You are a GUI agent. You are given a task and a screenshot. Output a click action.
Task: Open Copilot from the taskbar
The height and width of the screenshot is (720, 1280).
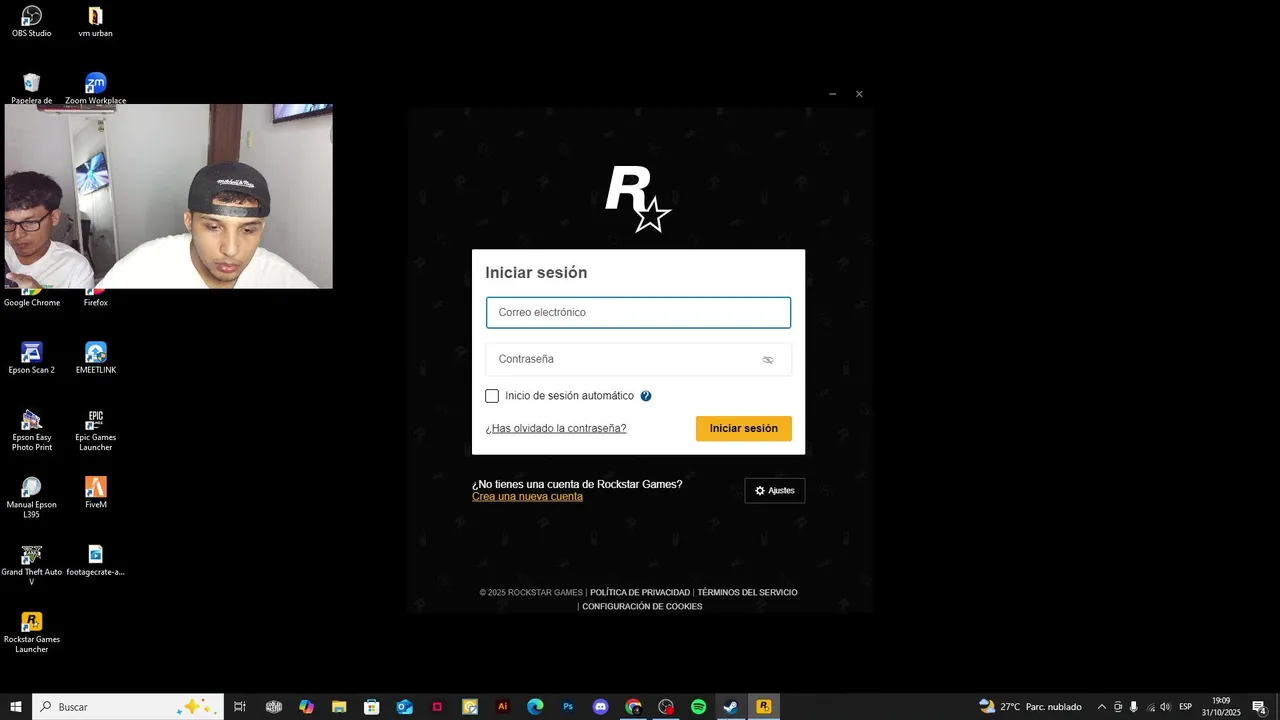[x=306, y=707]
